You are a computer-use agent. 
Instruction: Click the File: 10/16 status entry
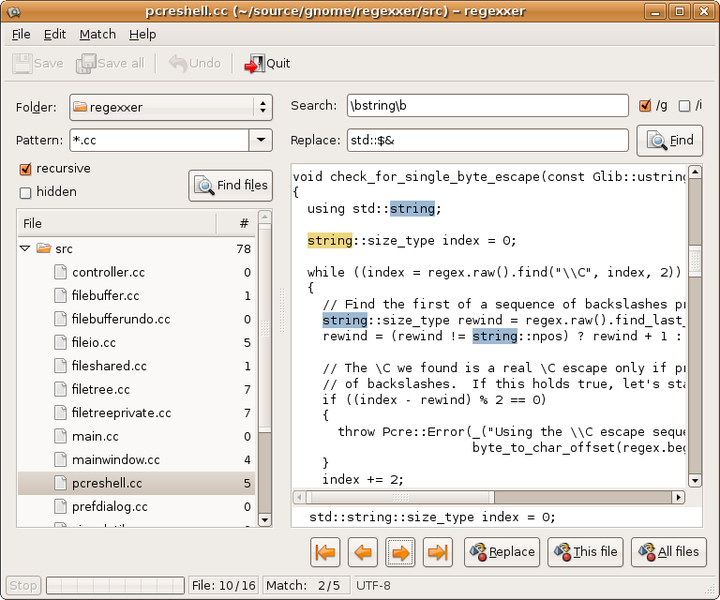click(x=224, y=586)
